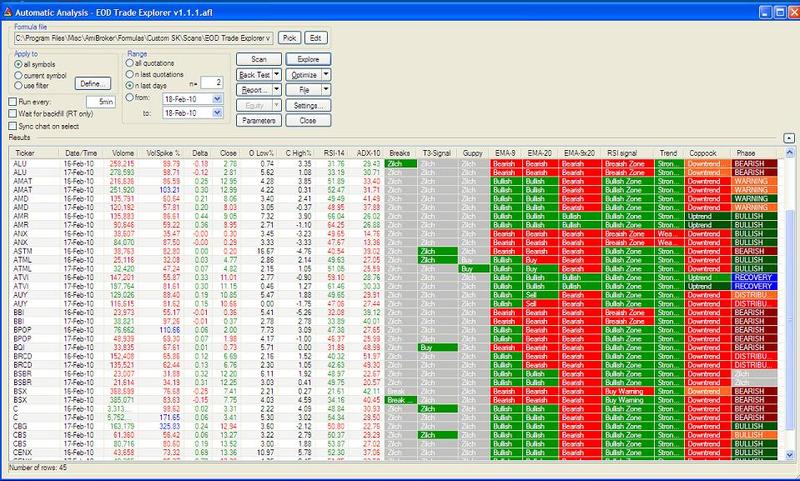Image resolution: width=800 pixels, height=481 pixels.
Task: Open the Report... button
Action: click(254, 90)
